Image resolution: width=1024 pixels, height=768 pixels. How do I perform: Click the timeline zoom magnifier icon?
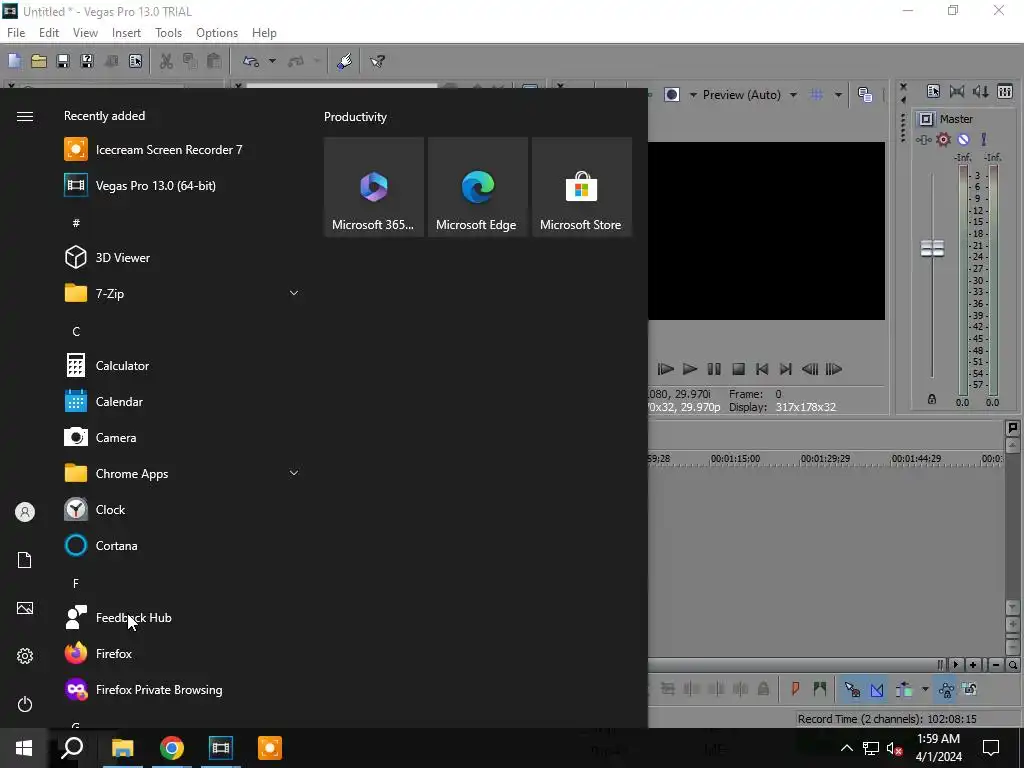1012,665
